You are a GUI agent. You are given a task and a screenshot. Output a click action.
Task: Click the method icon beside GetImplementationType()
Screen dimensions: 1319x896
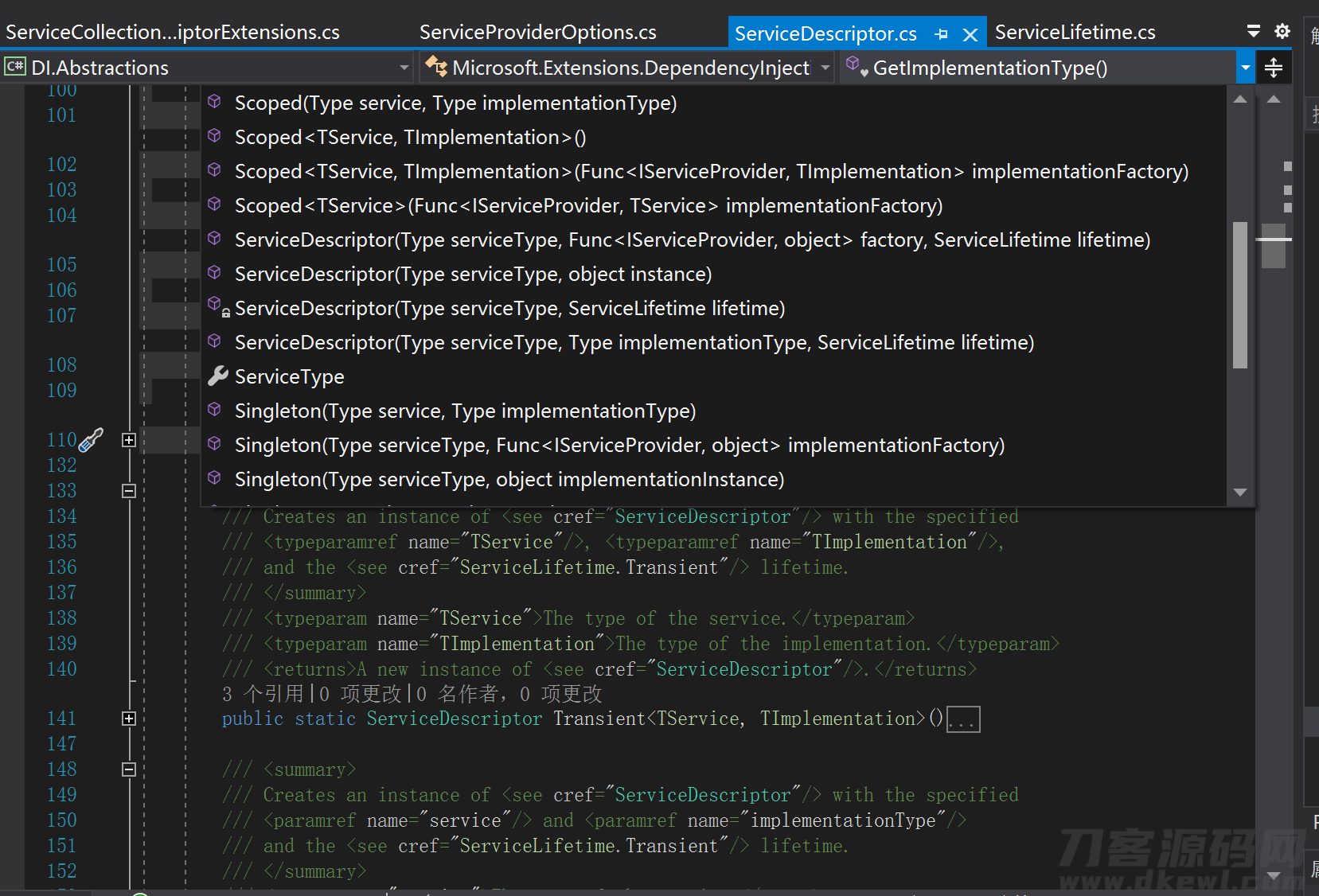coord(857,66)
